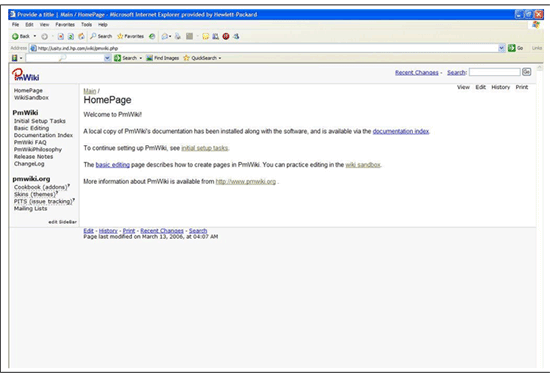
Task: Open the File menu
Action: click(15, 25)
